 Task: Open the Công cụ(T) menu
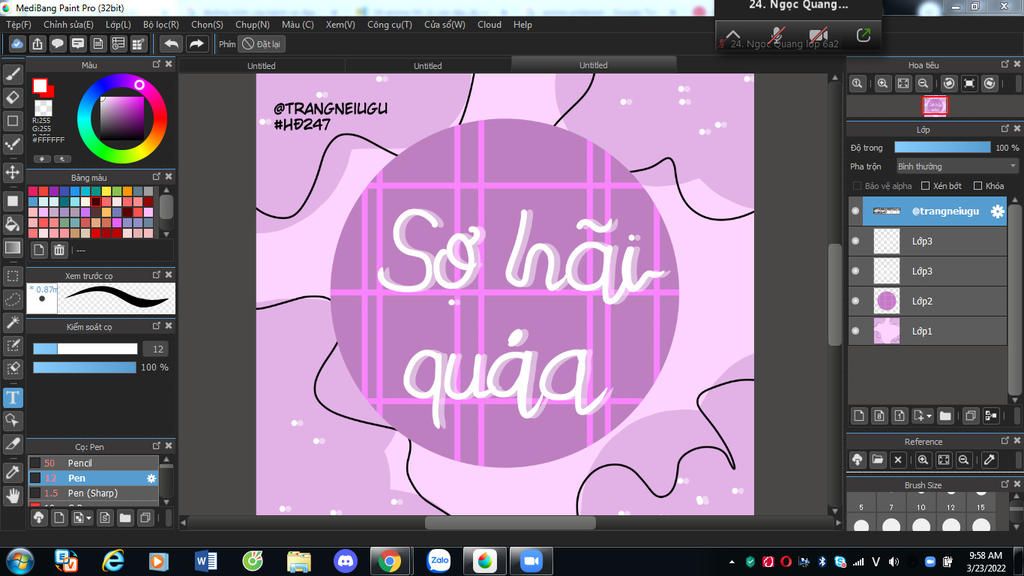pos(390,25)
